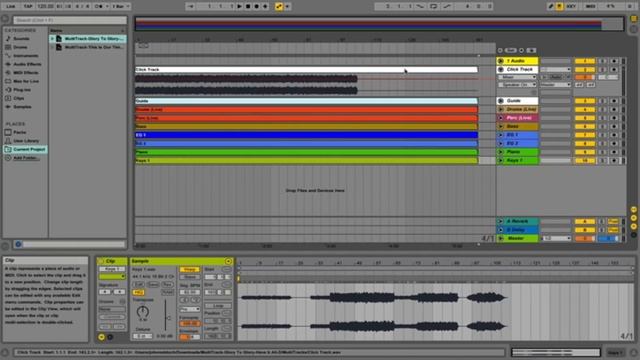Click the TAP tempo button
The image size is (640, 360).
[x=28, y=7]
